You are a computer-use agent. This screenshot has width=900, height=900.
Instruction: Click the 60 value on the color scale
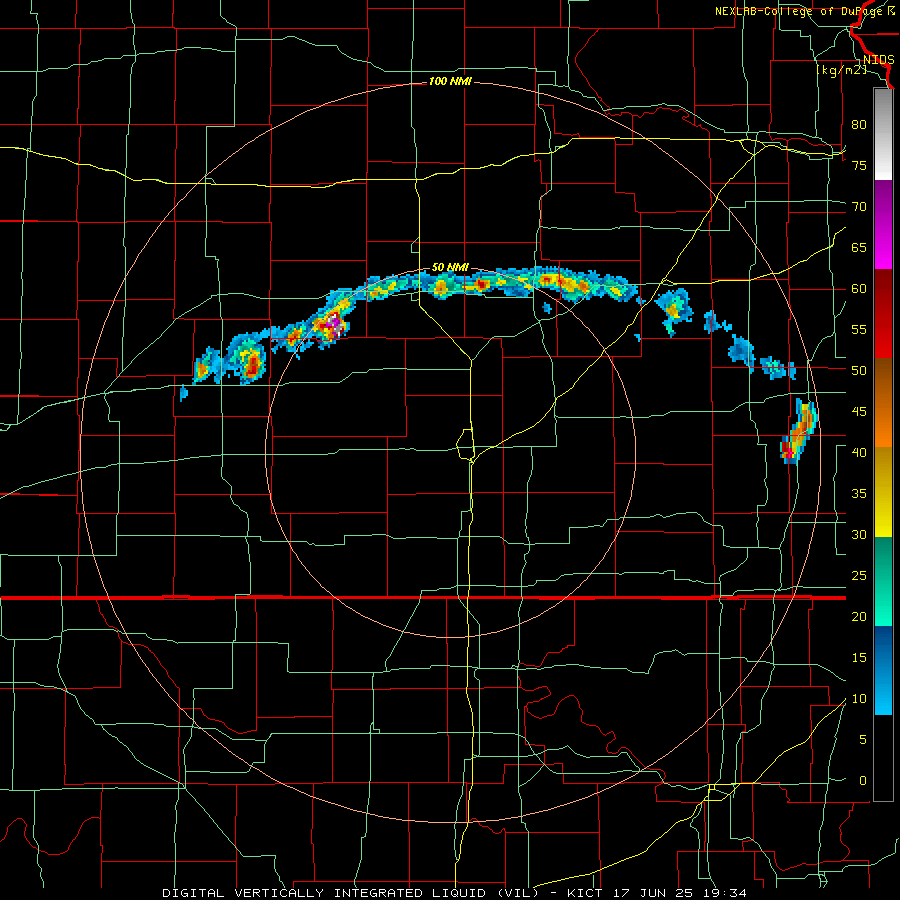click(x=859, y=289)
